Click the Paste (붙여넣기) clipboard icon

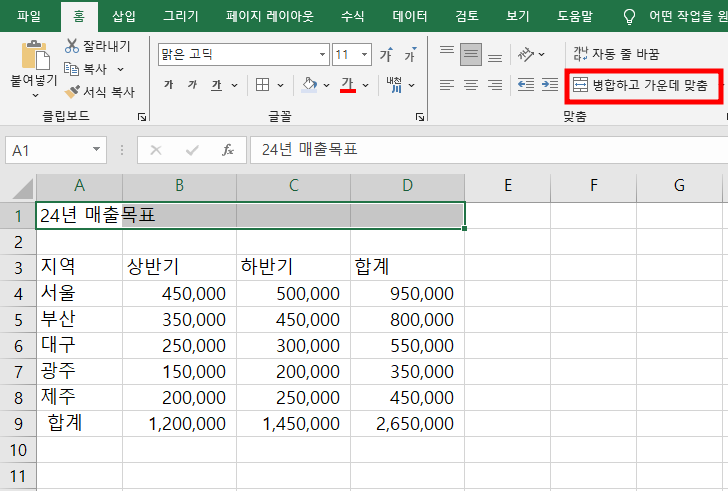pos(35,56)
